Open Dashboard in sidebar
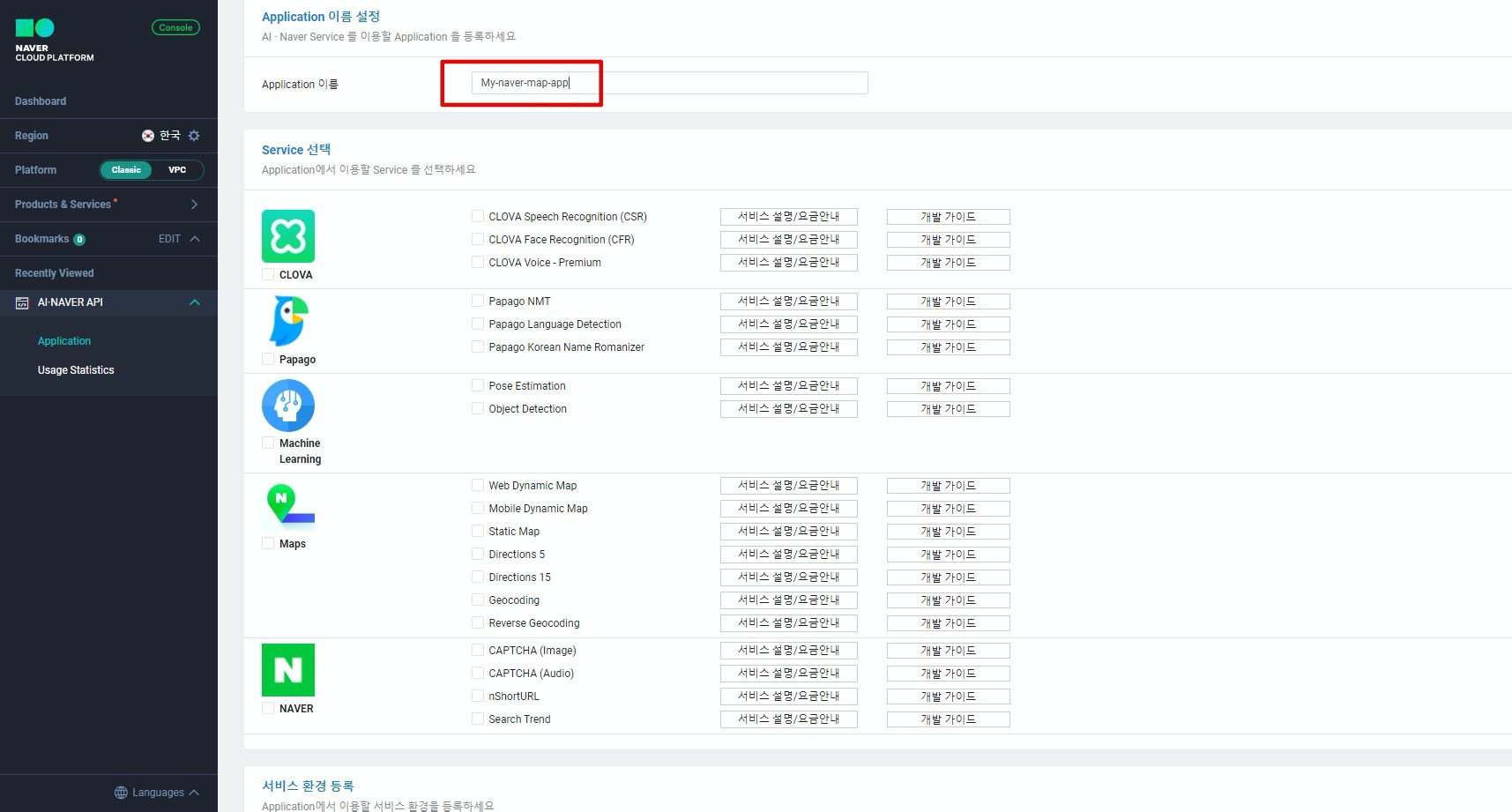1512x812 pixels. point(41,101)
